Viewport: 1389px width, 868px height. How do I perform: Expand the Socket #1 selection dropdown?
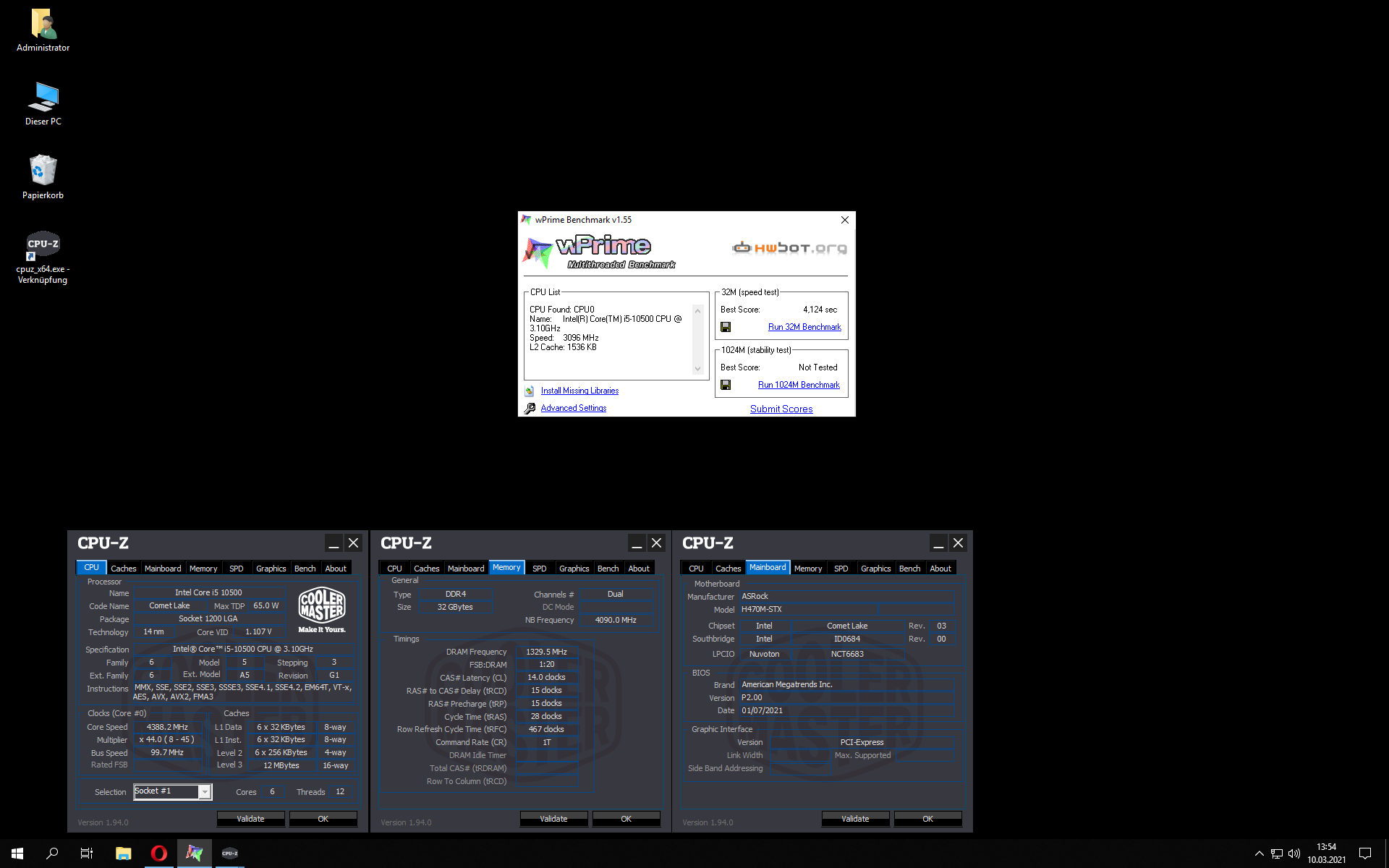click(x=205, y=792)
